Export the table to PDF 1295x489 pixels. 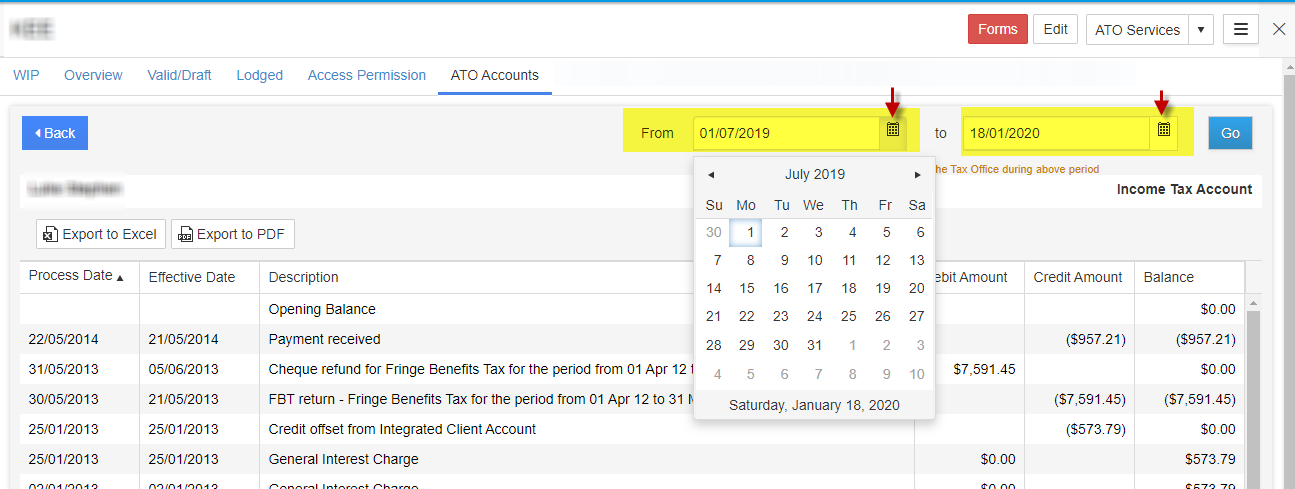(x=232, y=234)
